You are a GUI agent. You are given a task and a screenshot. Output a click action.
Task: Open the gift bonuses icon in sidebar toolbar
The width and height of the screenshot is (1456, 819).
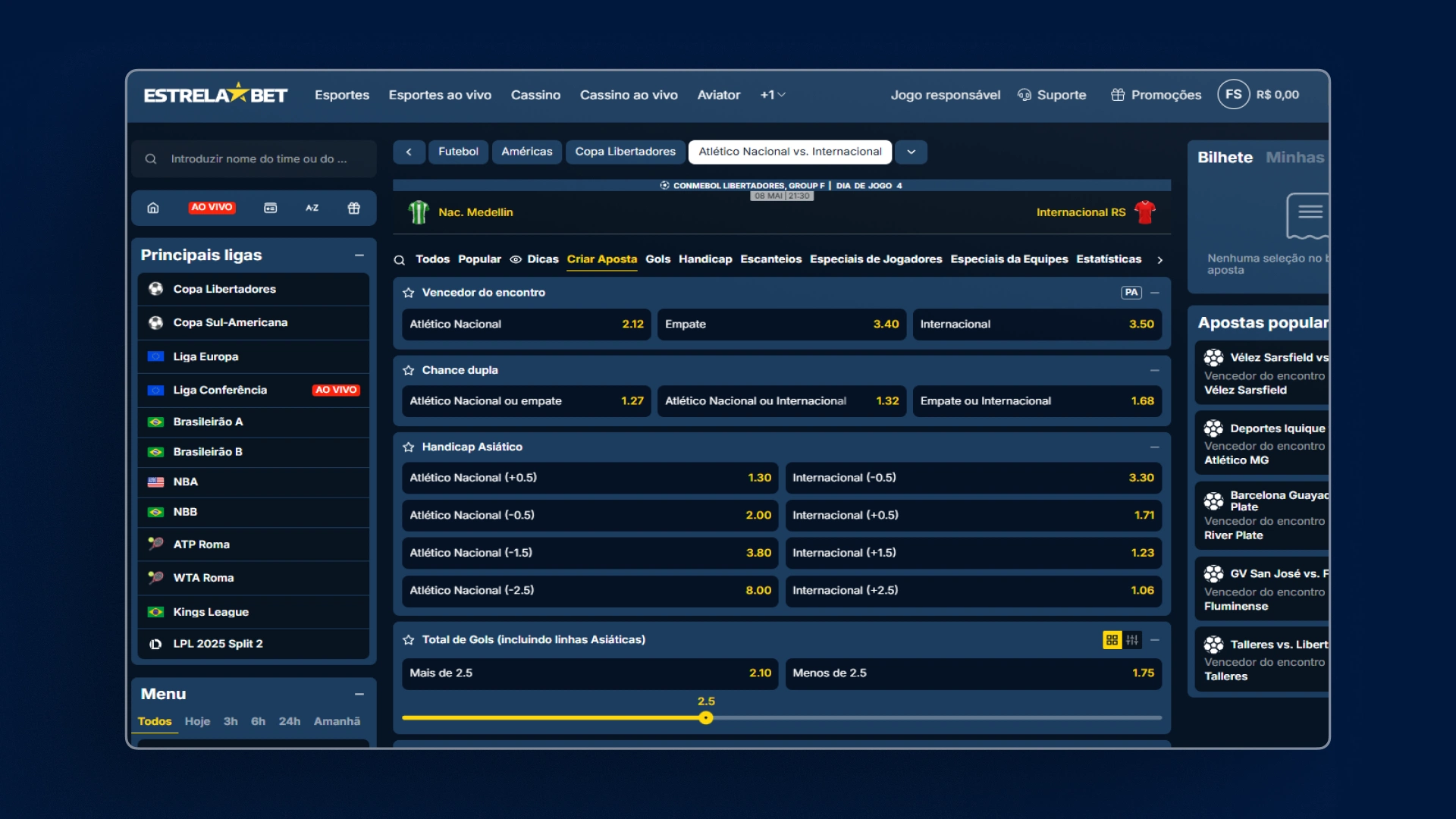pyautogui.click(x=354, y=208)
